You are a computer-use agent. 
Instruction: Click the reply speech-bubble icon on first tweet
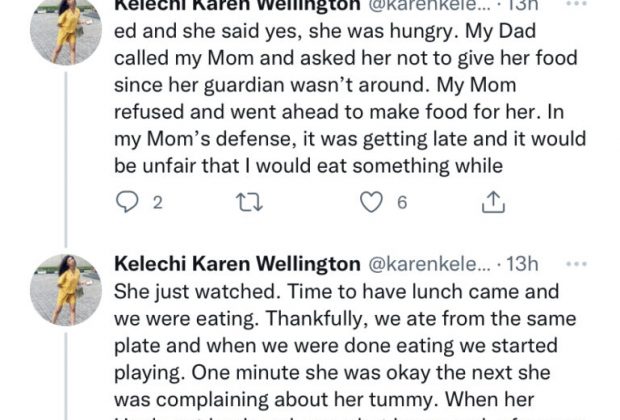click(x=127, y=202)
